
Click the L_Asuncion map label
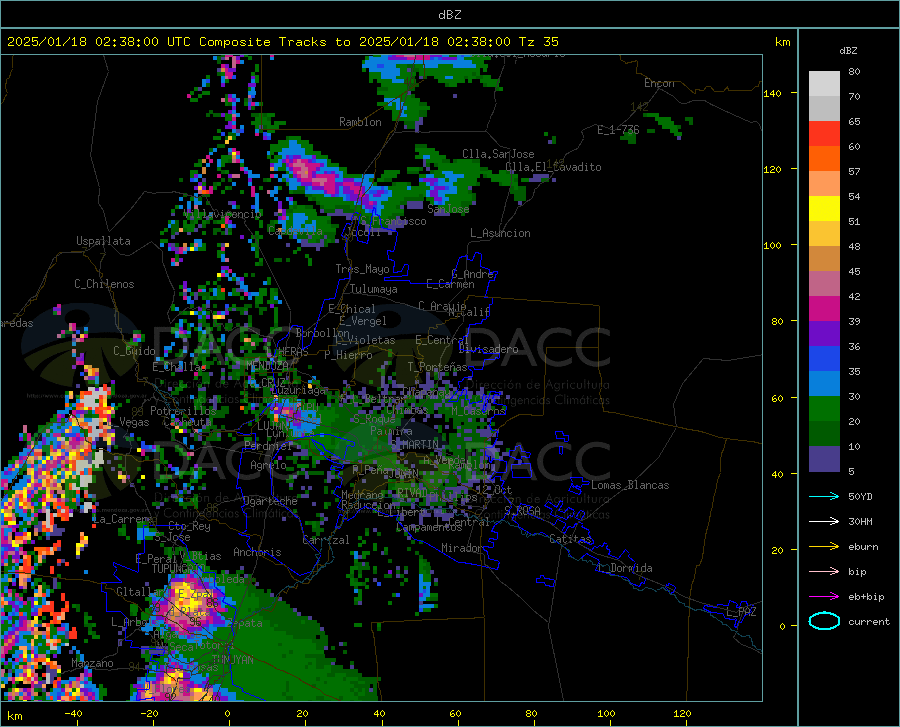click(x=500, y=233)
